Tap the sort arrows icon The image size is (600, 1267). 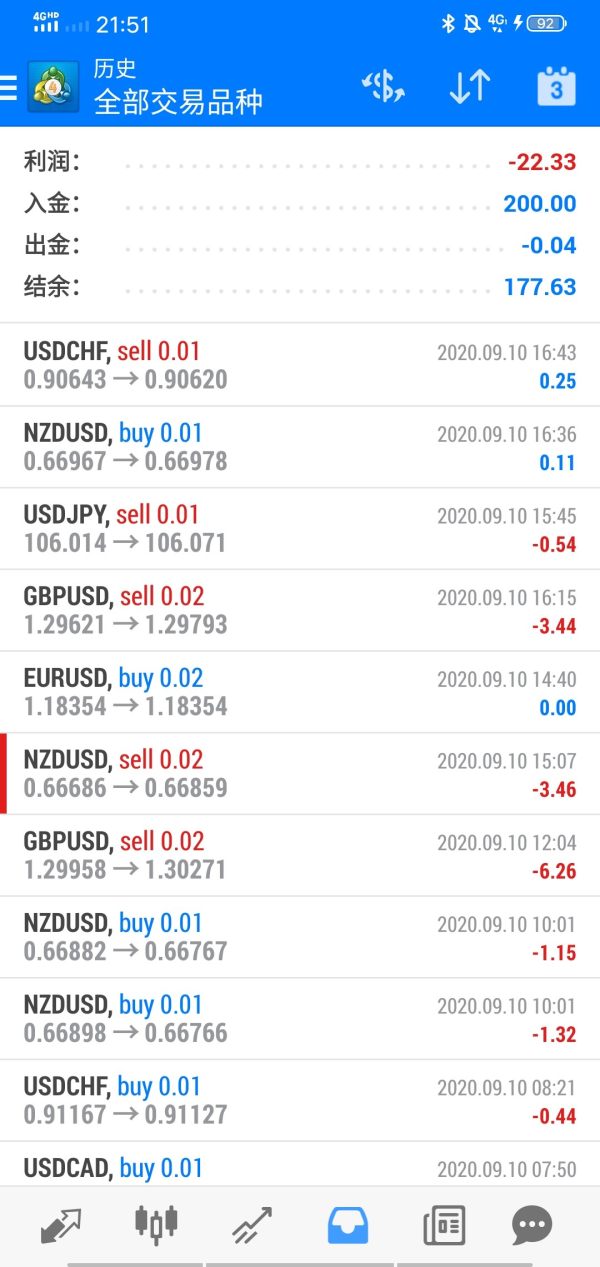[469, 87]
